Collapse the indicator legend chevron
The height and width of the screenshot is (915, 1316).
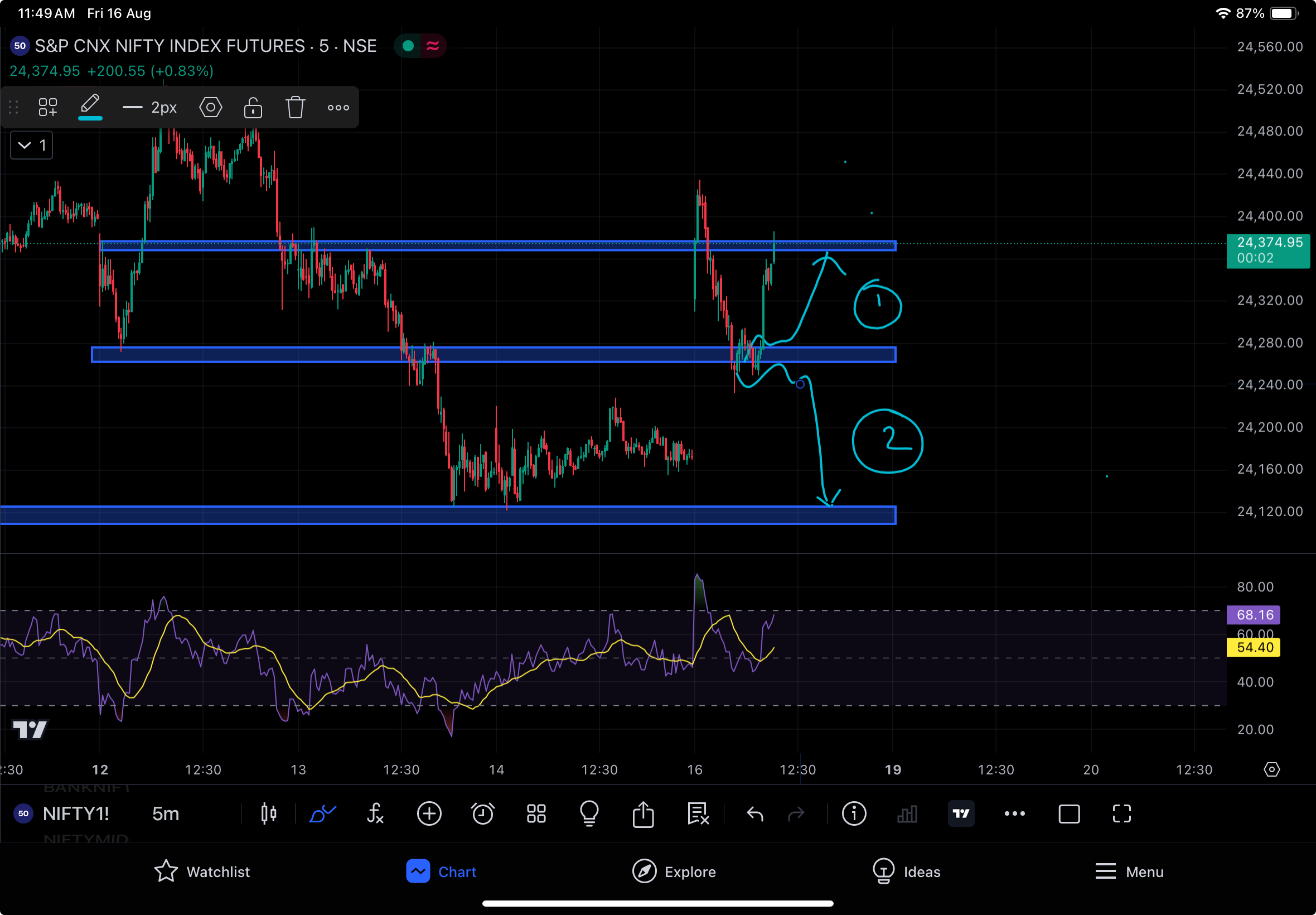(x=25, y=145)
